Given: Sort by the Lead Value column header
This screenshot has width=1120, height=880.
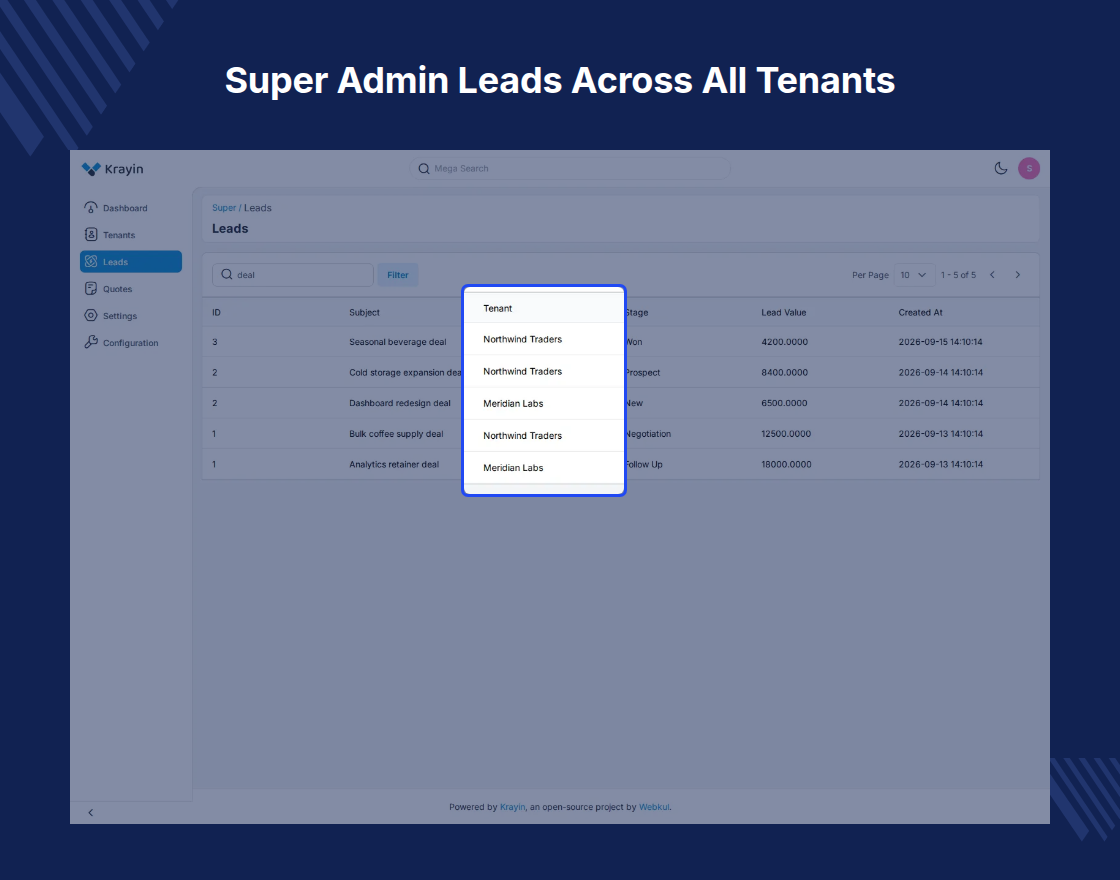Looking at the screenshot, I should (784, 312).
